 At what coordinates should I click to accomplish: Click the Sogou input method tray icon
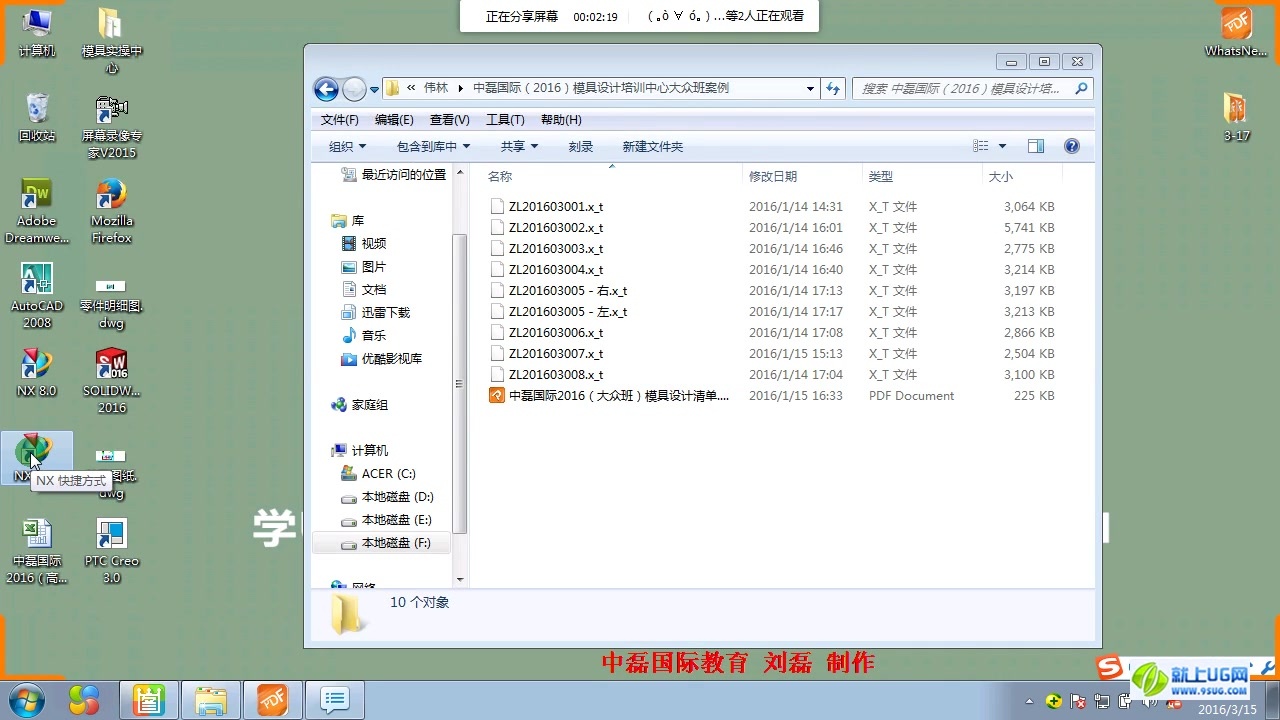click(1107, 667)
